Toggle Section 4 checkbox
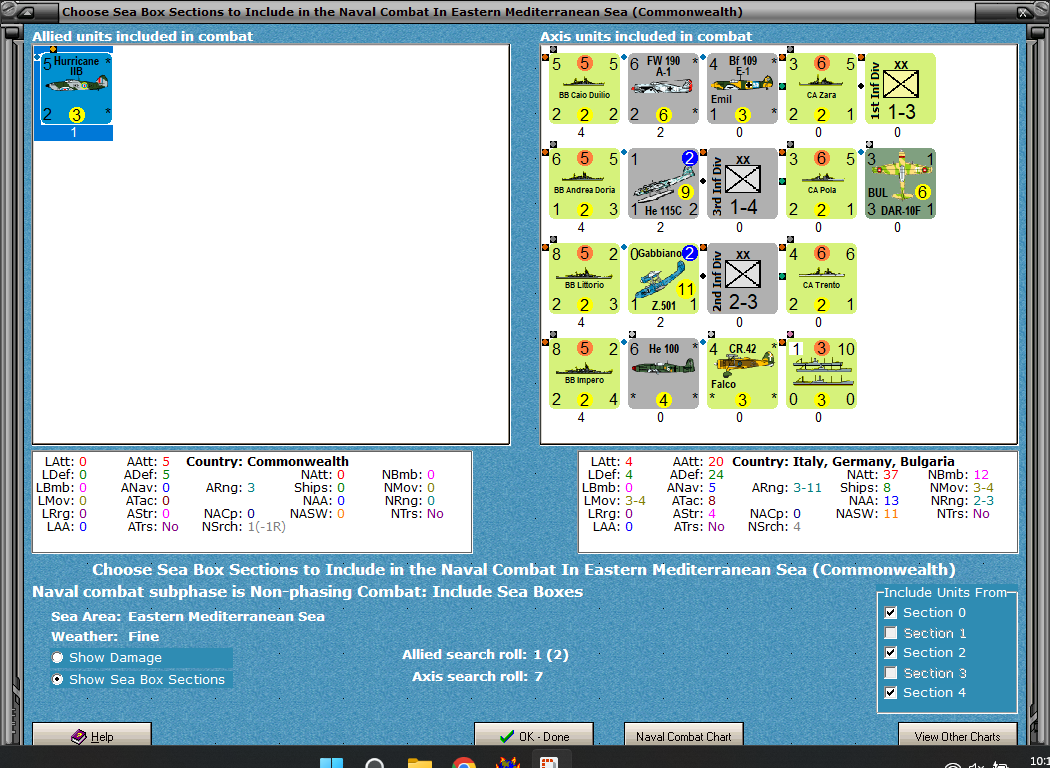The width and height of the screenshot is (1050, 768). tap(891, 693)
